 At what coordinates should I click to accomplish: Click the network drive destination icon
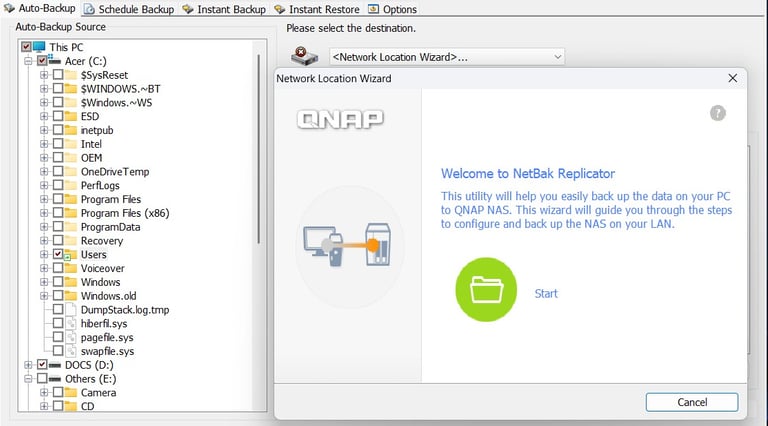tap(304, 56)
